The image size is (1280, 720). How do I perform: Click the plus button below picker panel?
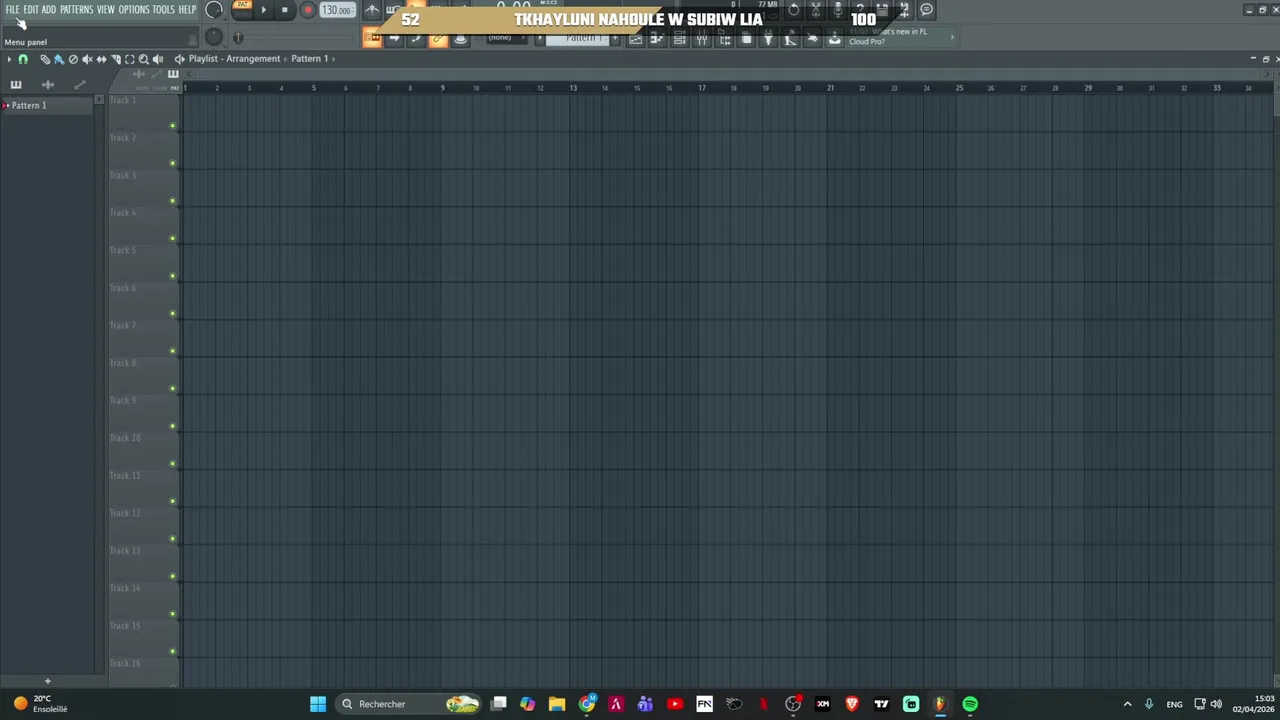[x=47, y=681]
